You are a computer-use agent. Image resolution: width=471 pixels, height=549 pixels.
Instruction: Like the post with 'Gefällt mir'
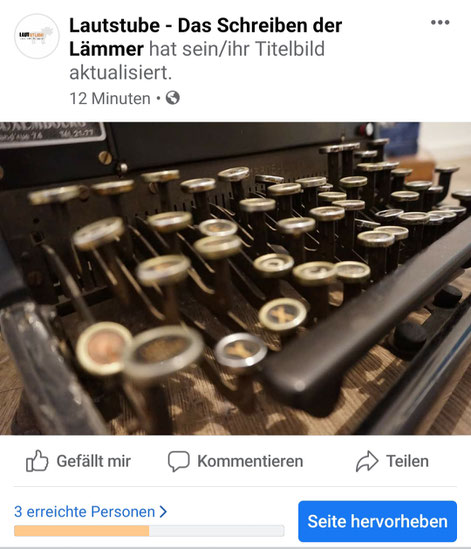[x=78, y=461]
